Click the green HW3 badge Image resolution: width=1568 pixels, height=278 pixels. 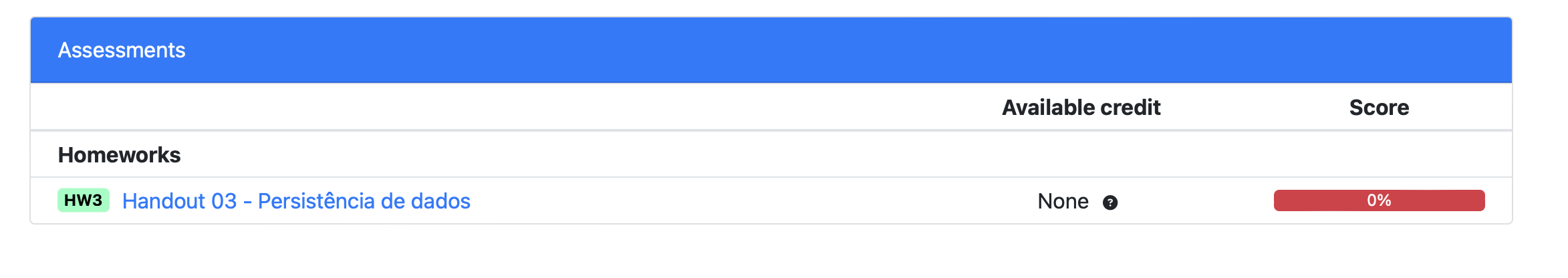point(84,200)
